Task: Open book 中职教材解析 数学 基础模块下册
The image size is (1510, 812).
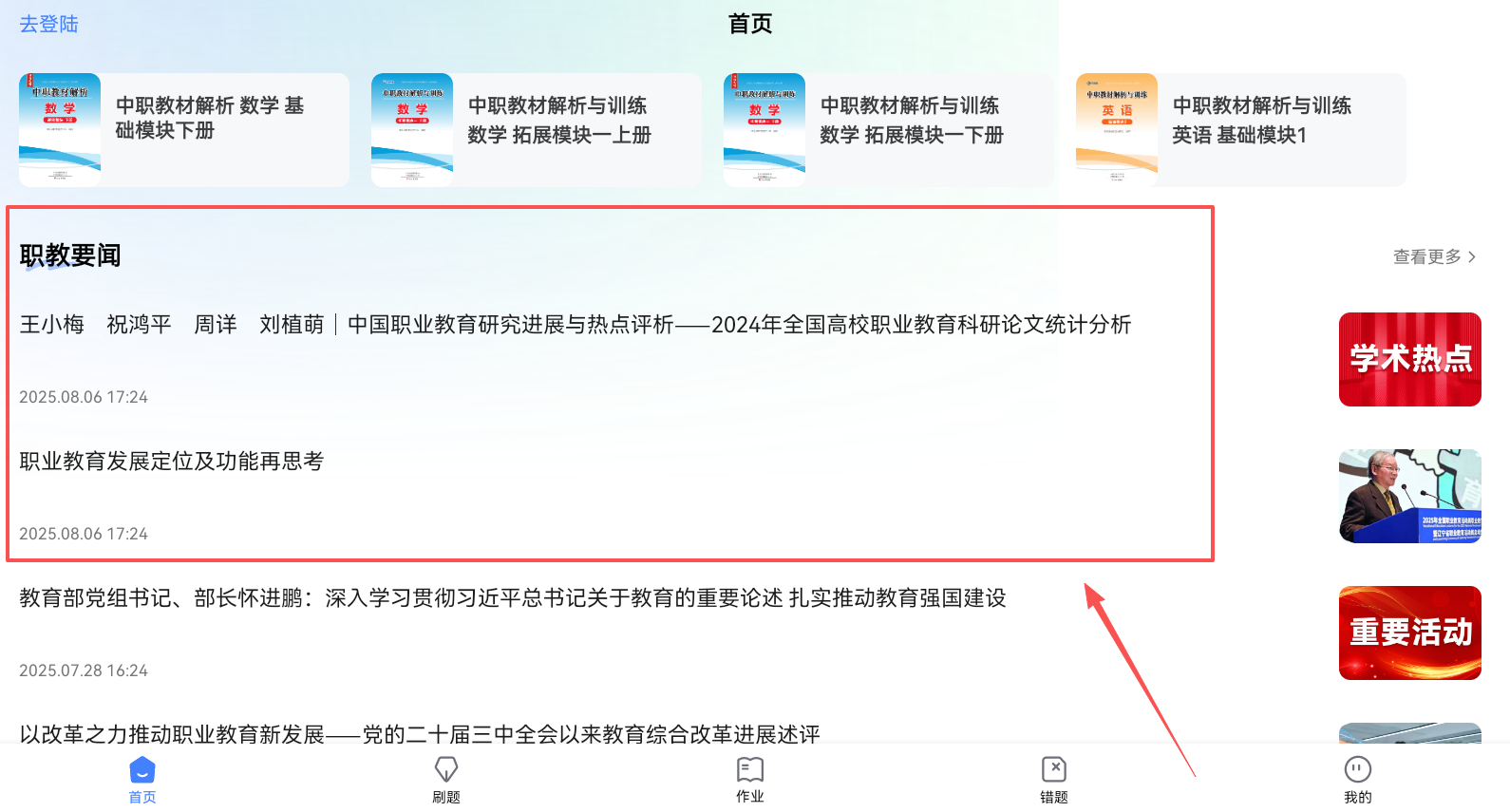Action: pyautogui.click(x=184, y=130)
